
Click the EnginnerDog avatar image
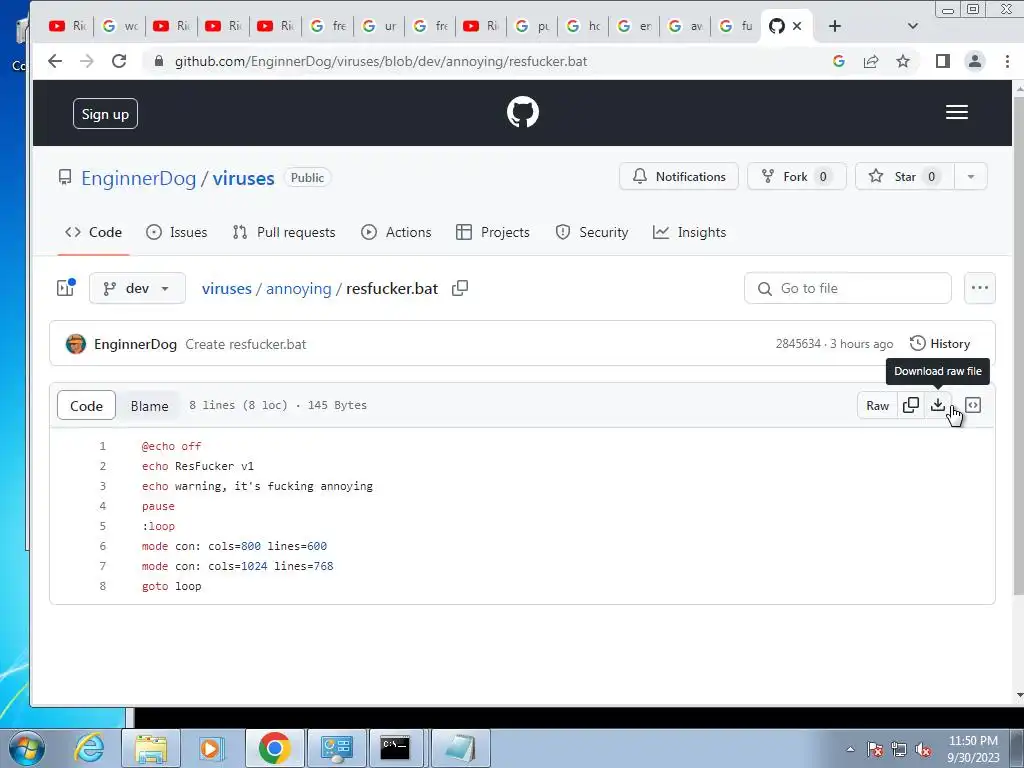coord(76,344)
